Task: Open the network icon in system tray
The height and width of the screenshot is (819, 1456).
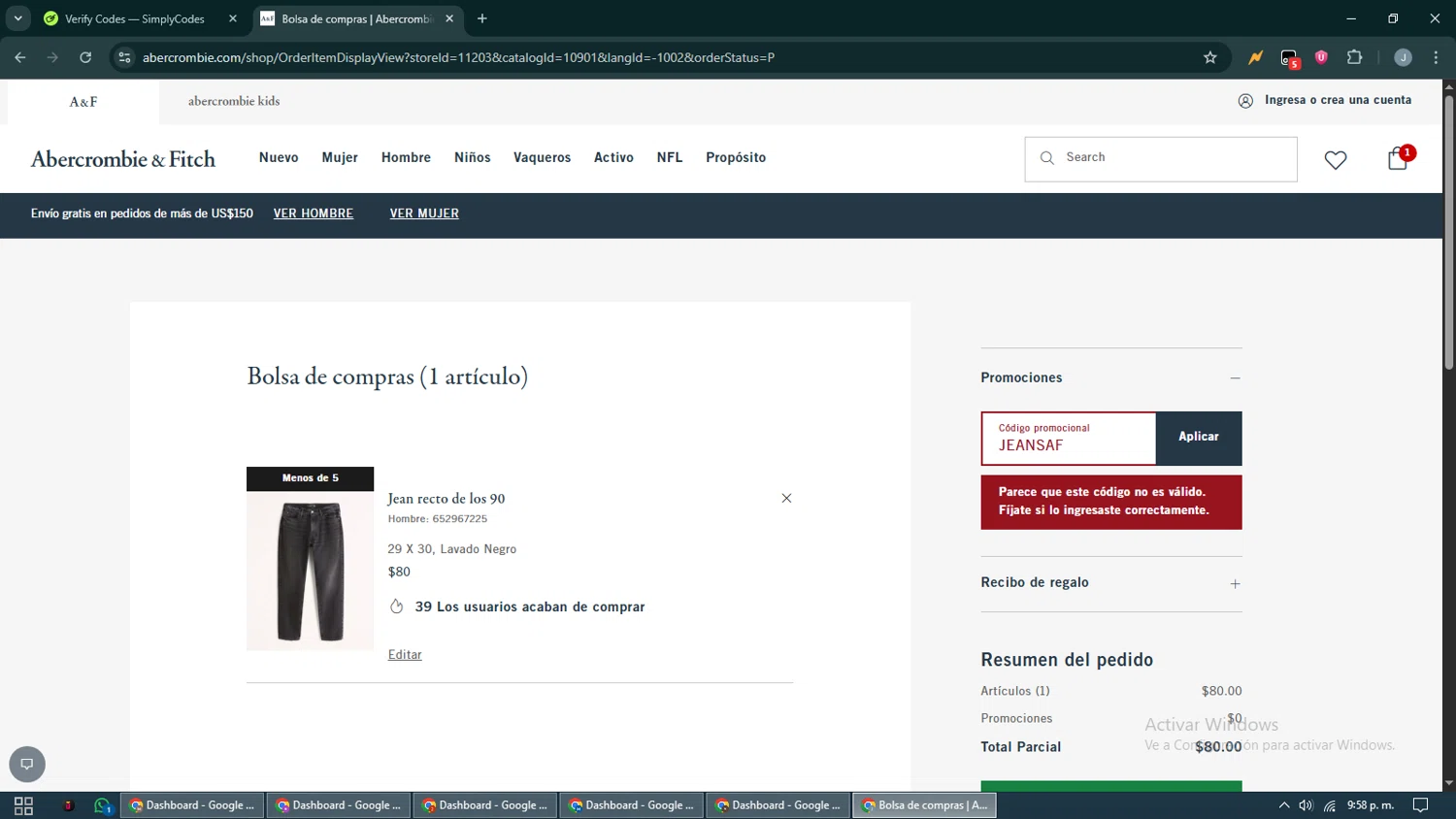Action: click(1330, 805)
